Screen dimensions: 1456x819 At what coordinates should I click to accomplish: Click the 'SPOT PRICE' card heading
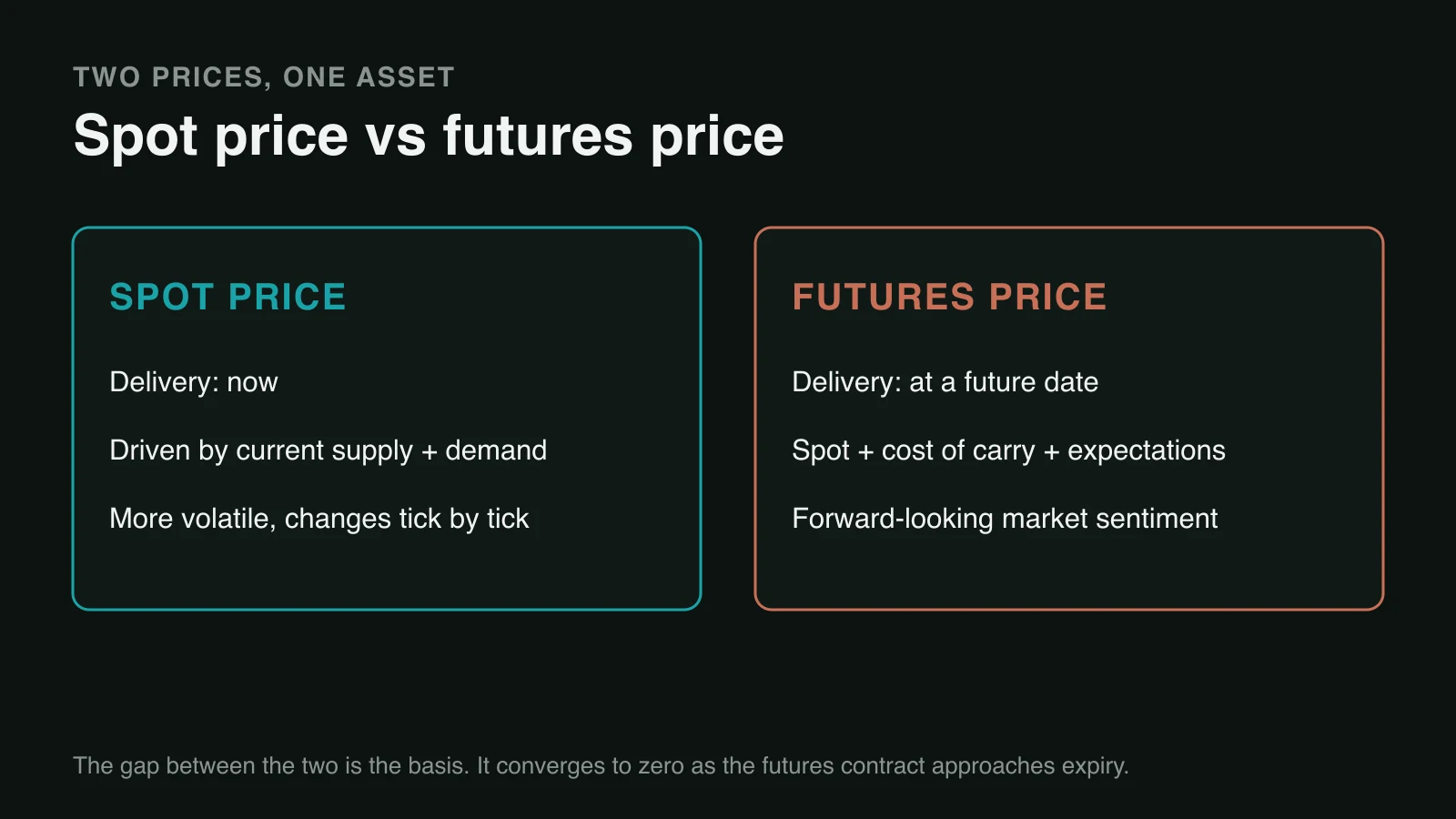[x=228, y=297]
